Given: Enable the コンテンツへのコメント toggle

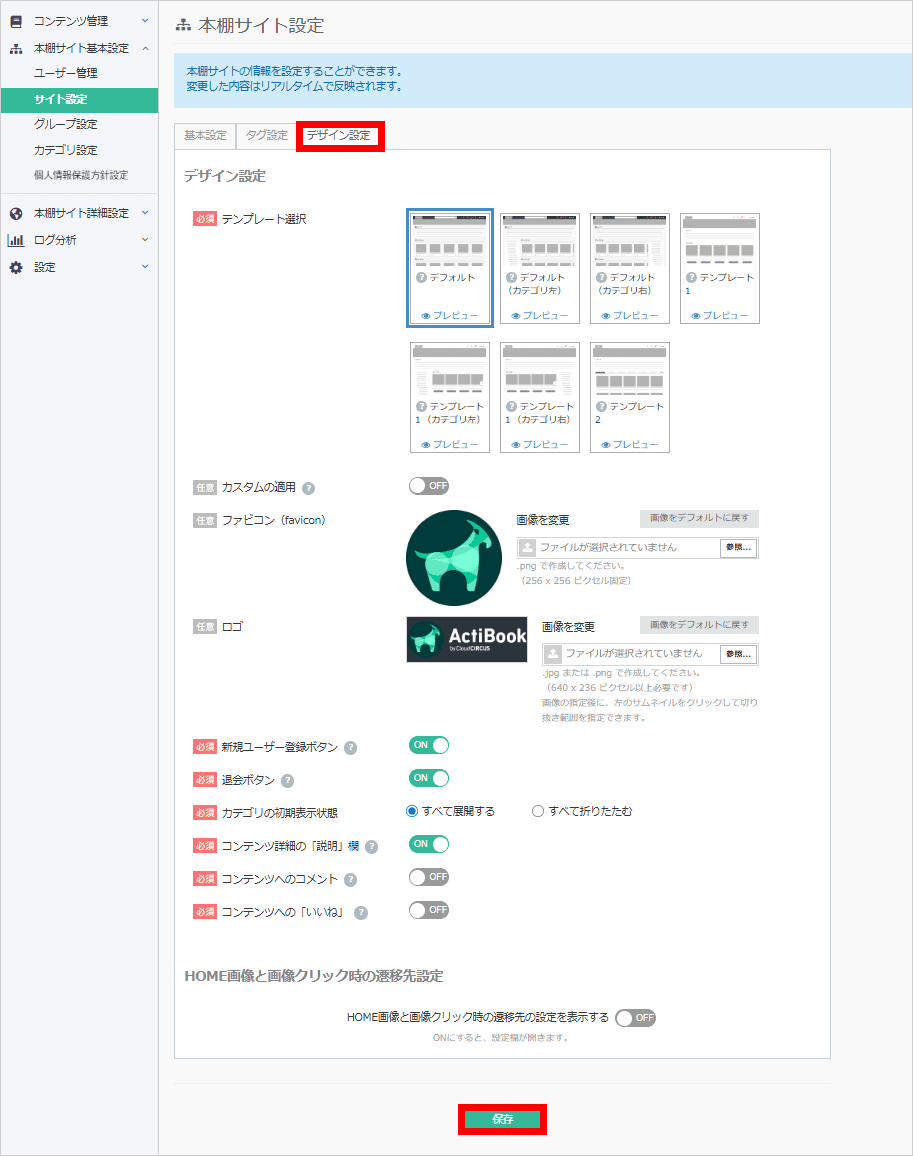Looking at the screenshot, I should (x=428, y=877).
